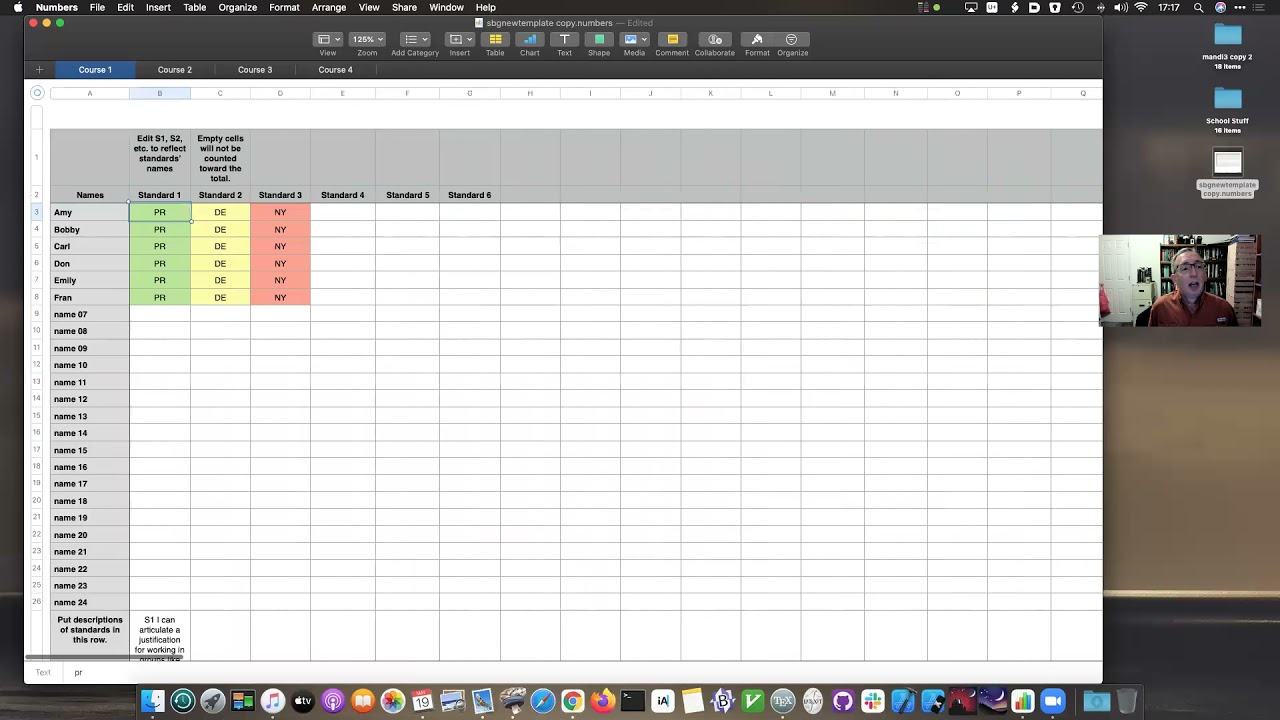Select the Emily name cell
Image resolution: width=1280 pixels, height=720 pixels.
[89, 280]
